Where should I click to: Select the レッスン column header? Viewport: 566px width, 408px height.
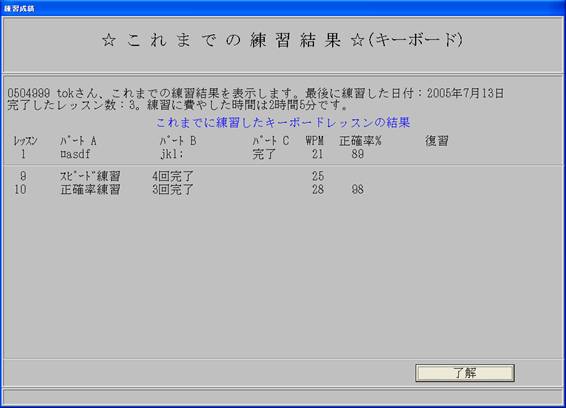pos(25,141)
